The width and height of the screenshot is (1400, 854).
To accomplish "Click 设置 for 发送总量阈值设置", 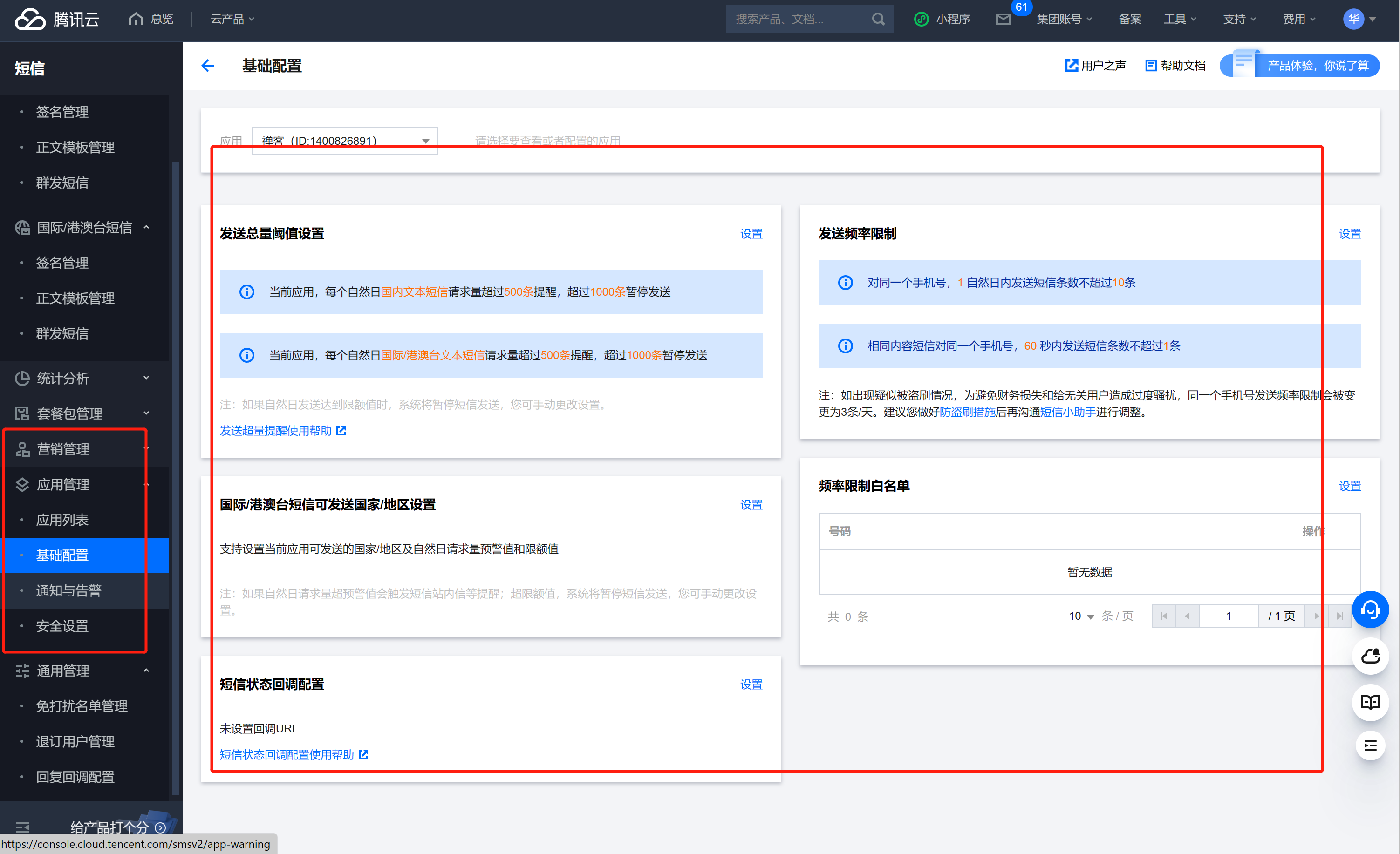I will tap(751, 234).
